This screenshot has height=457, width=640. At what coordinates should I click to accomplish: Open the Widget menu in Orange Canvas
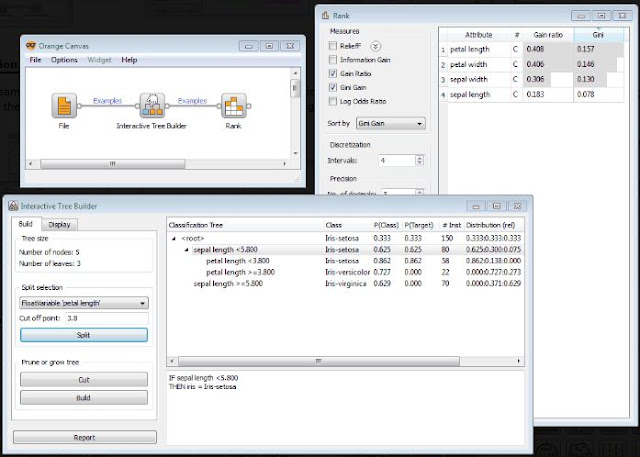(x=99, y=60)
